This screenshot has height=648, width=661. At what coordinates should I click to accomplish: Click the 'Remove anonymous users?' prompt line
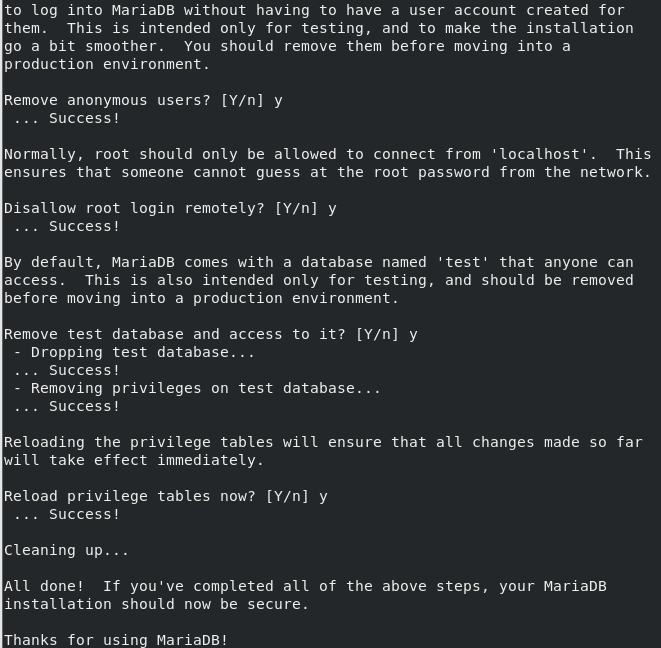(x=143, y=101)
